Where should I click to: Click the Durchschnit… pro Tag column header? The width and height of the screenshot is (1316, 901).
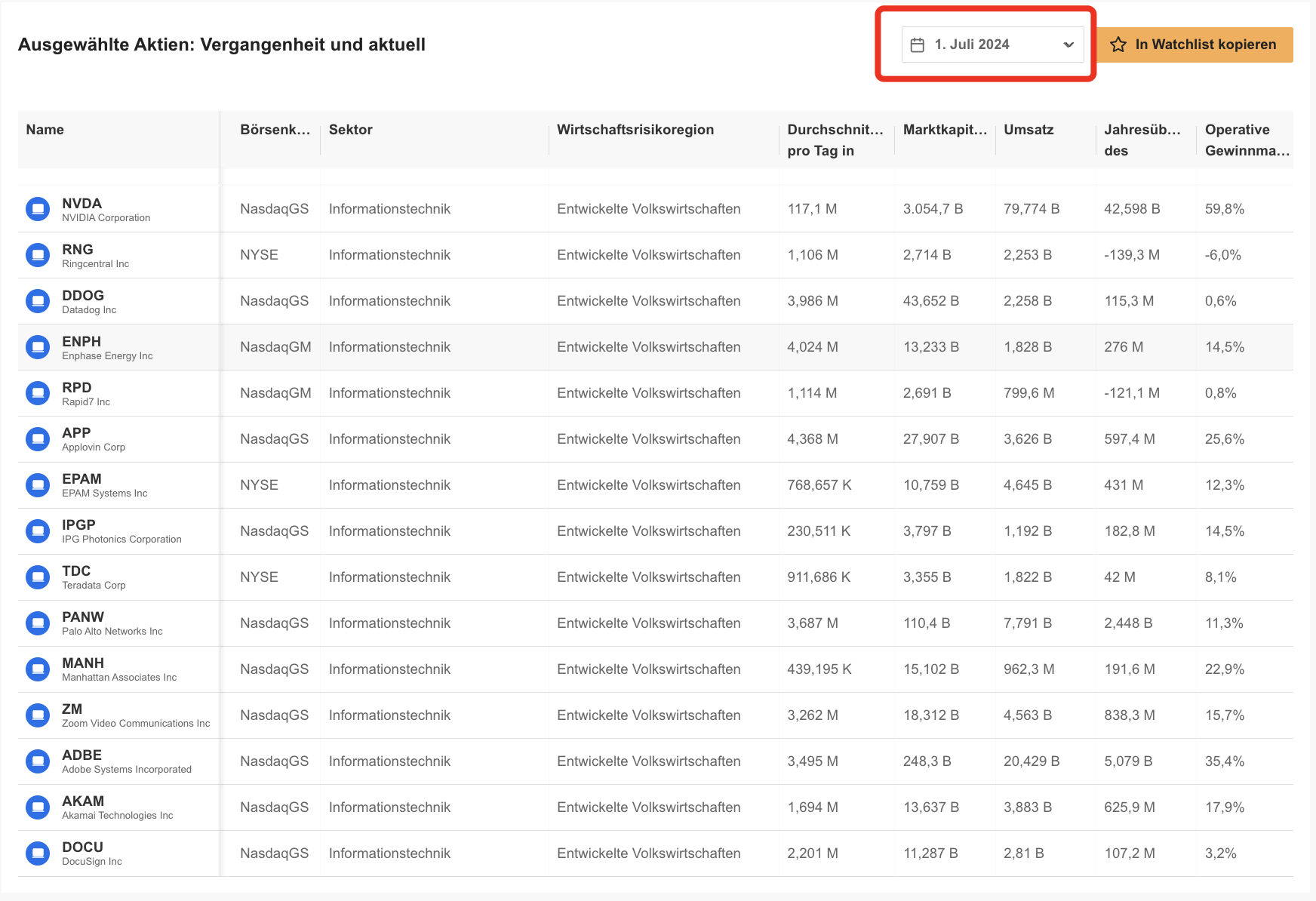pos(835,140)
